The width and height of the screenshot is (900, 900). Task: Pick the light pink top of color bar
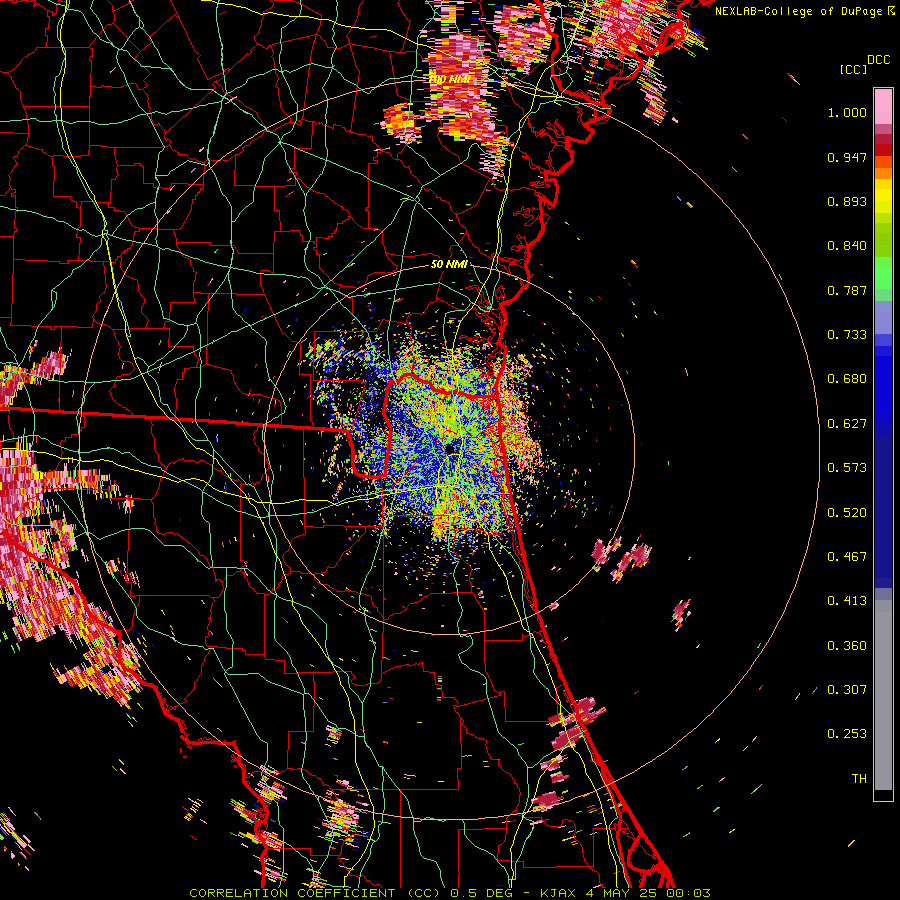(883, 107)
